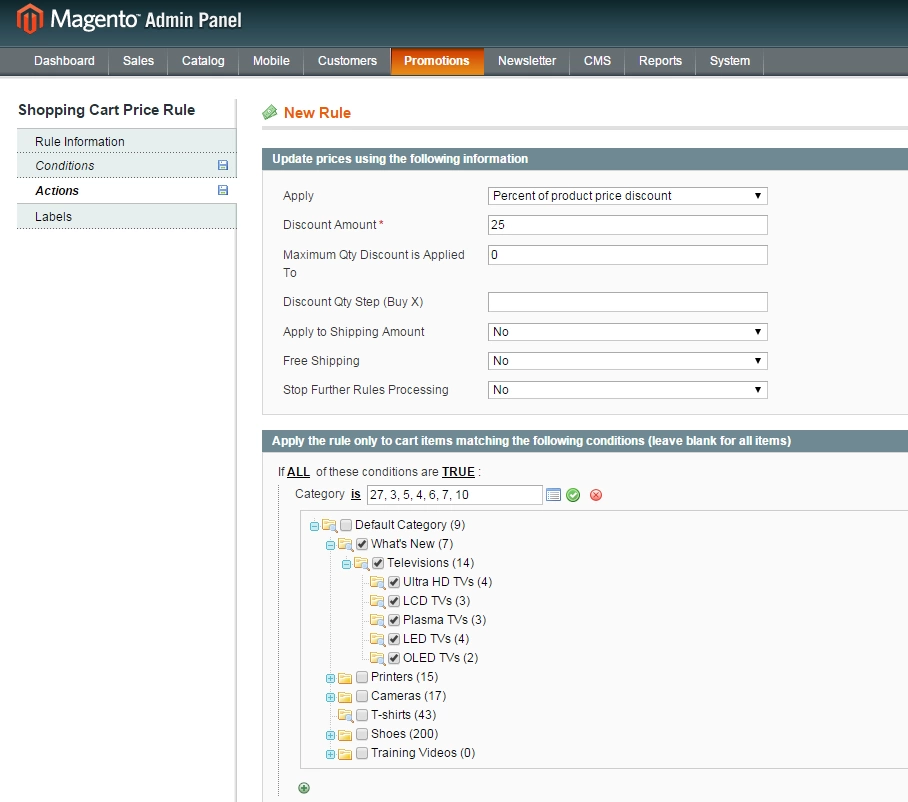Click the Training Videos folder icon
This screenshot has width=908, height=802.
[346, 754]
